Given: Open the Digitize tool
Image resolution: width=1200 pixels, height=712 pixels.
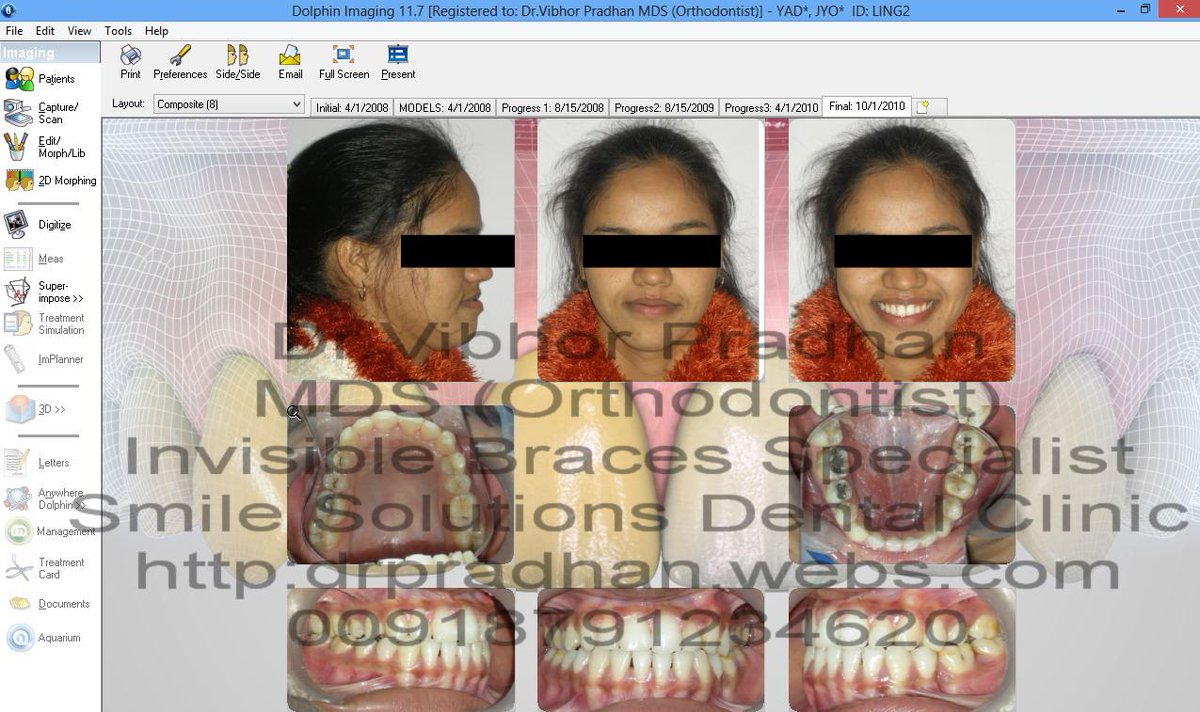Looking at the screenshot, I should pos(38,225).
